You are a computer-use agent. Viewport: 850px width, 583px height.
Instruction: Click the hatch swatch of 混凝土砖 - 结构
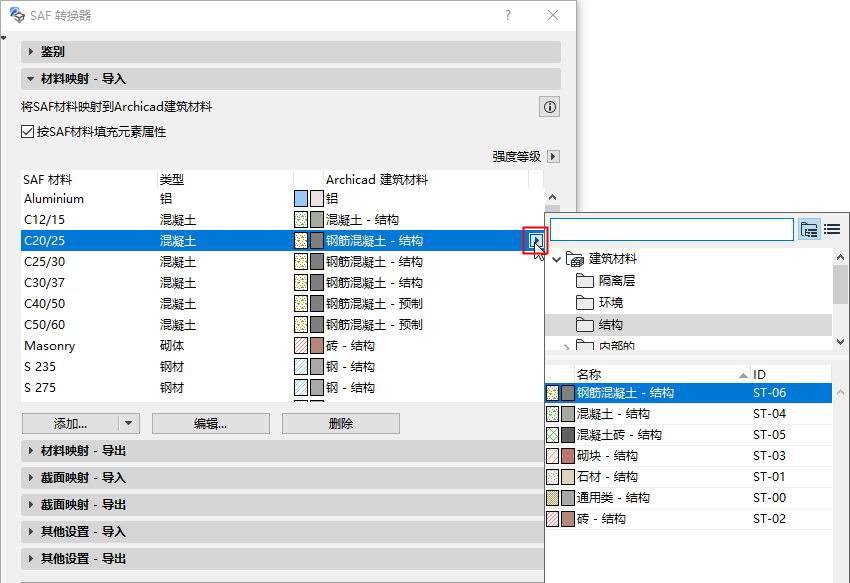point(552,435)
